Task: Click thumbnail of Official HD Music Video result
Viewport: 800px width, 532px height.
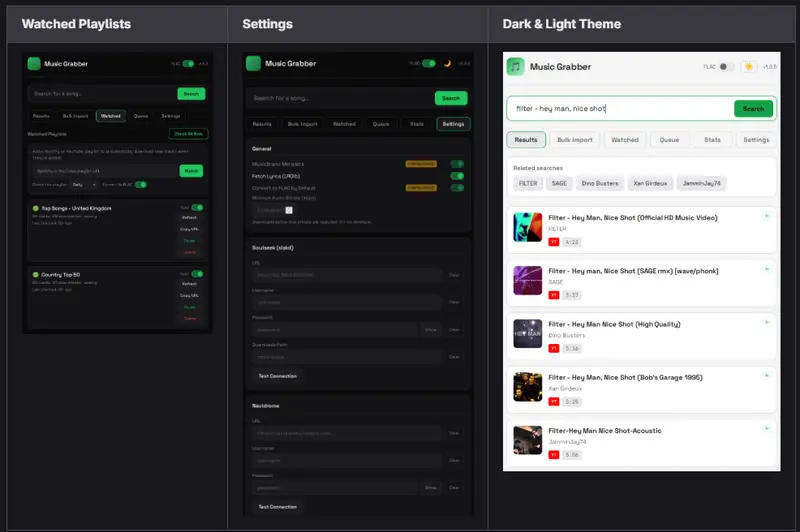Action: (528, 227)
